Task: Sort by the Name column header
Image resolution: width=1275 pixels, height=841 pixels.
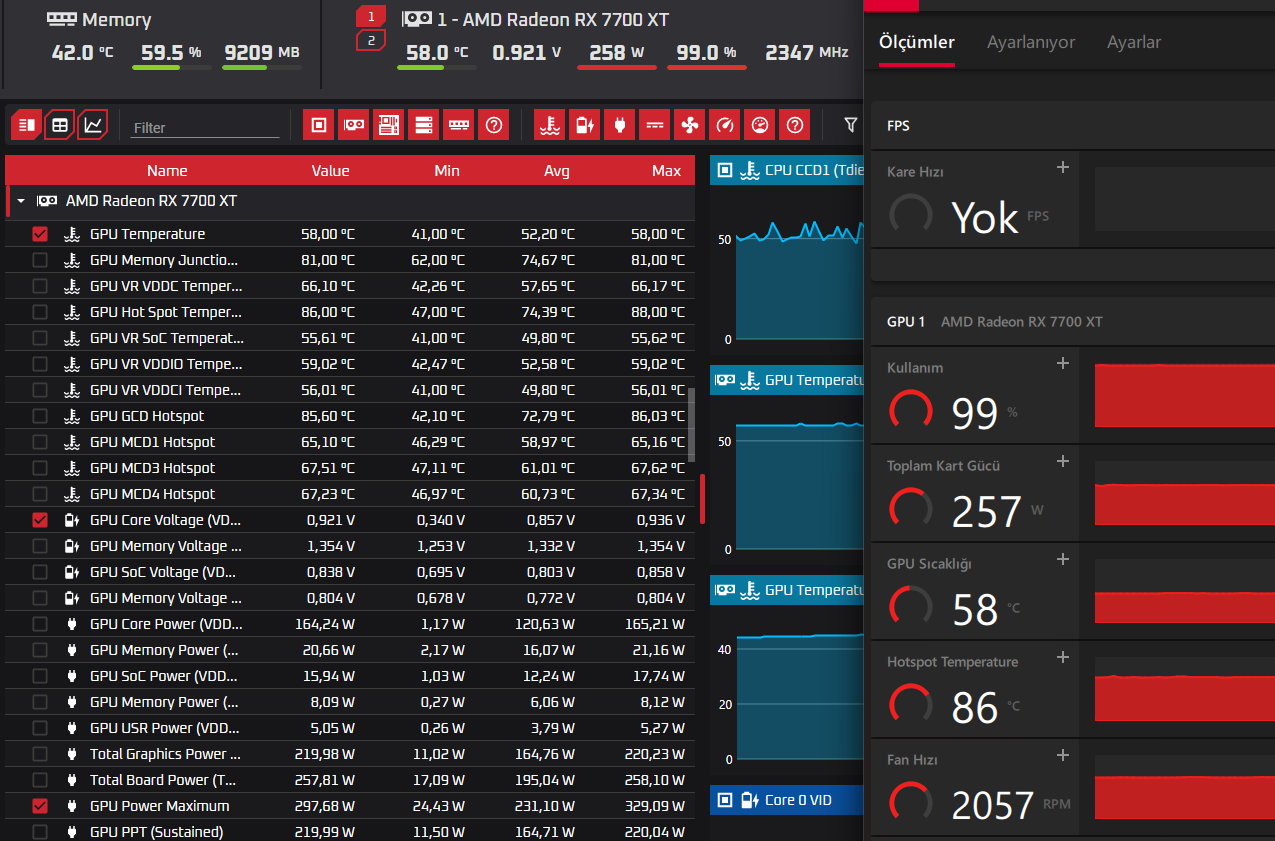Action: tap(167, 171)
